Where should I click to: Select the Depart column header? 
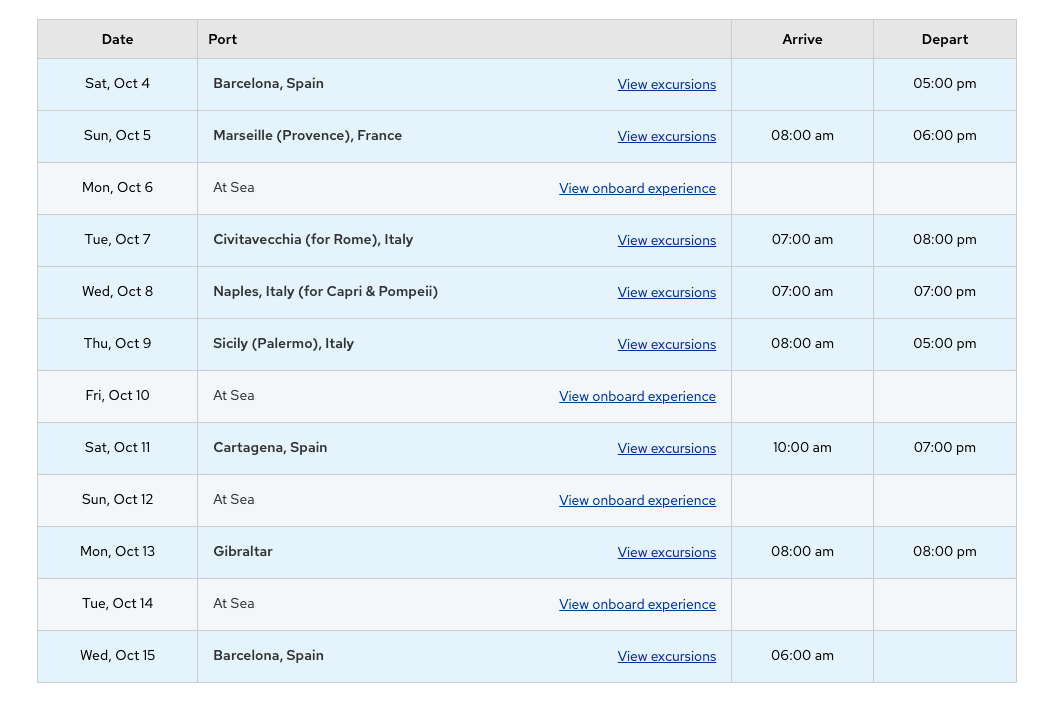tap(944, 39)
